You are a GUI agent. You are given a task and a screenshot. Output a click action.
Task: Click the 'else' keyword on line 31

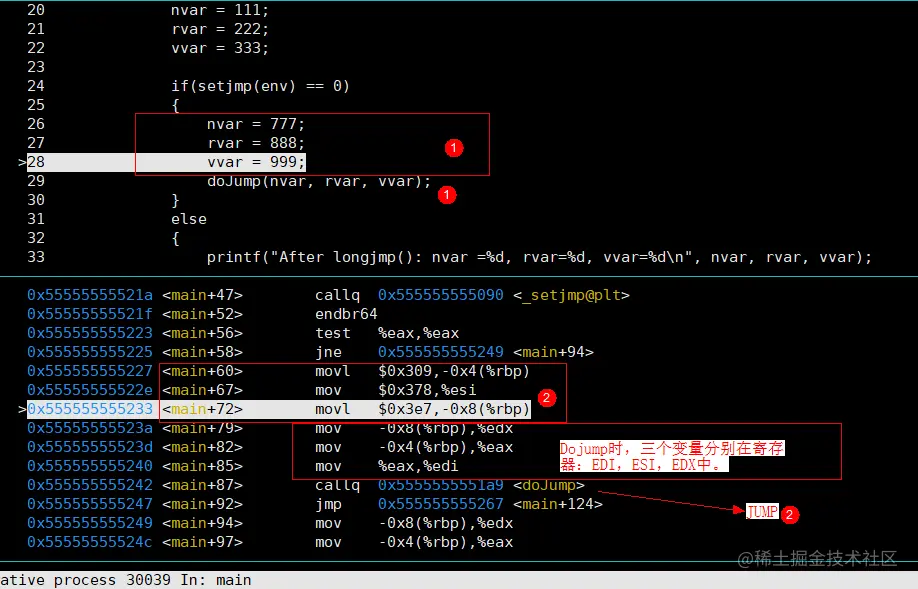[x=189, y=219]
